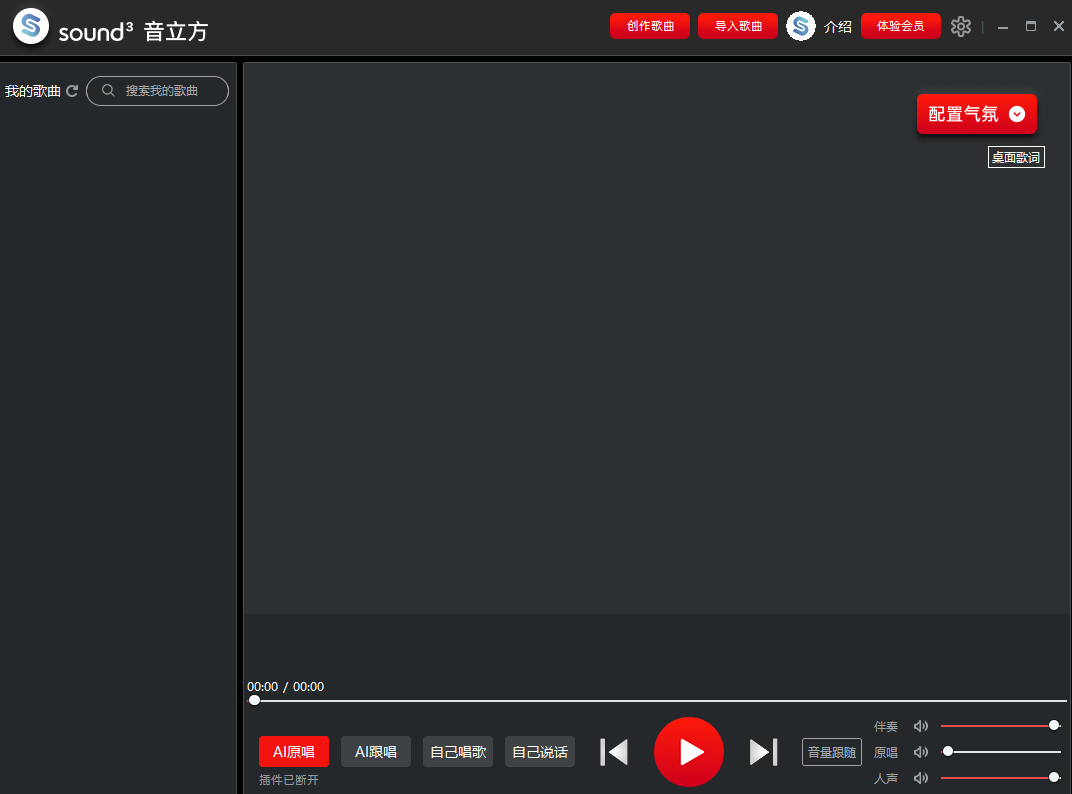Image resolution: width=1072 pixels, height=794 pixels.
Task: Open settings with the gear icon
Action: tap(961, 27)
